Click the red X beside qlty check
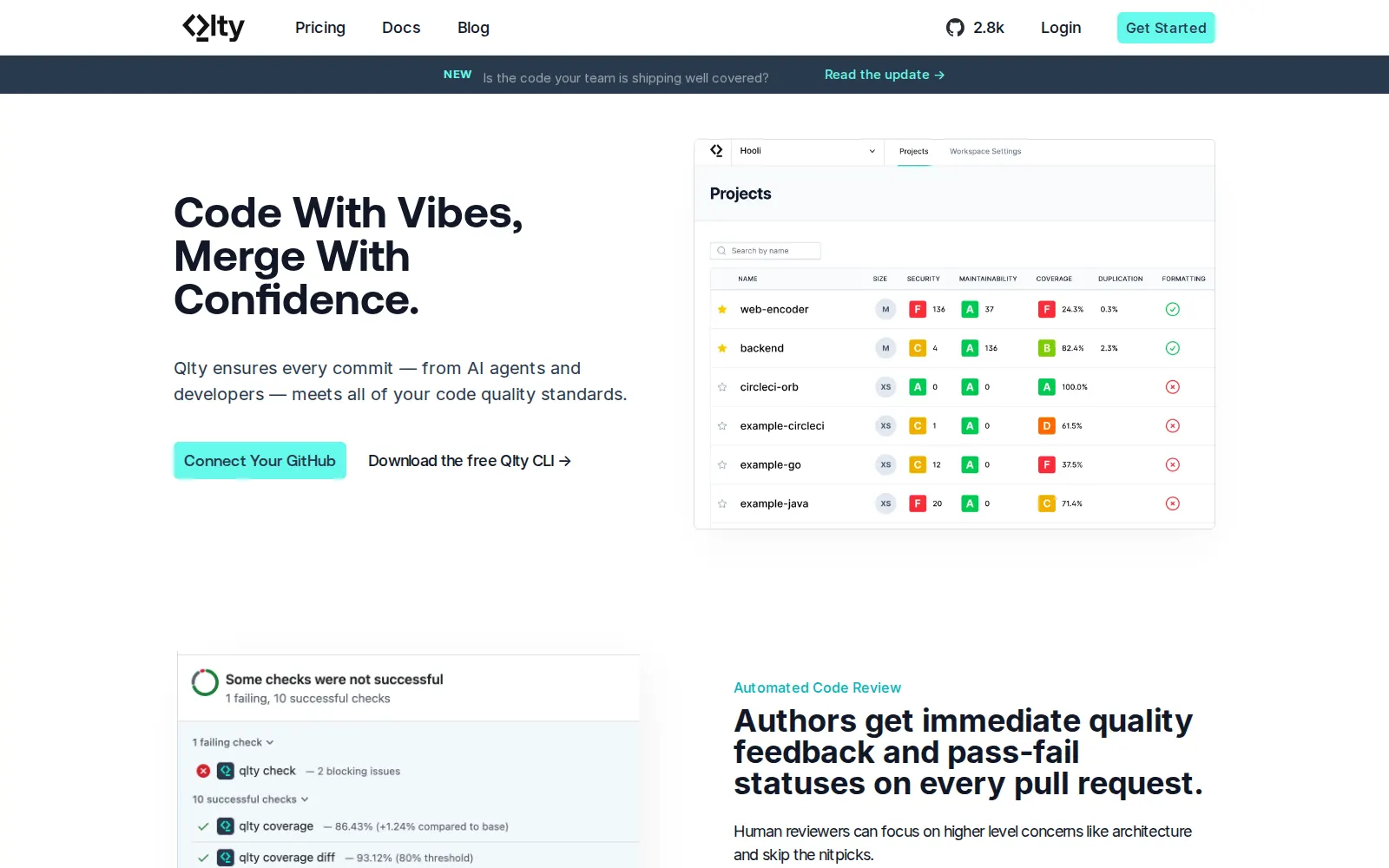This screenshot has height=868, width=1389. (203, 771)
